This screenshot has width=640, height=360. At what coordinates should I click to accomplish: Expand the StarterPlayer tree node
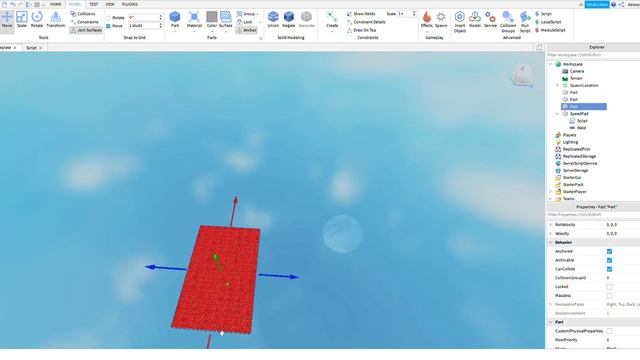pyautogui.click(x=551, y=191)
